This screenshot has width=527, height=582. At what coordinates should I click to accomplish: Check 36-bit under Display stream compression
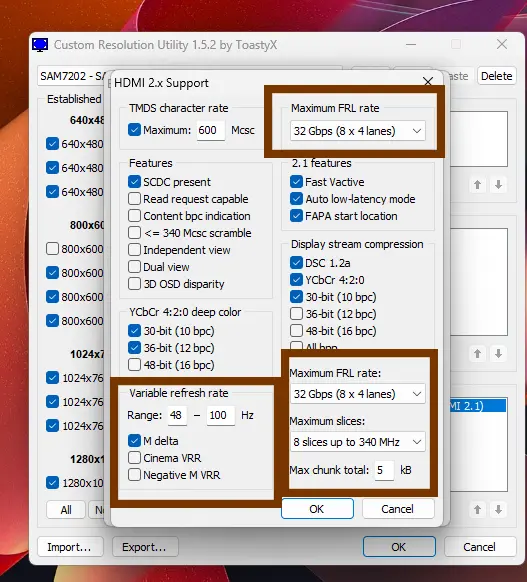pyautogui.click(x=296, y=314)
